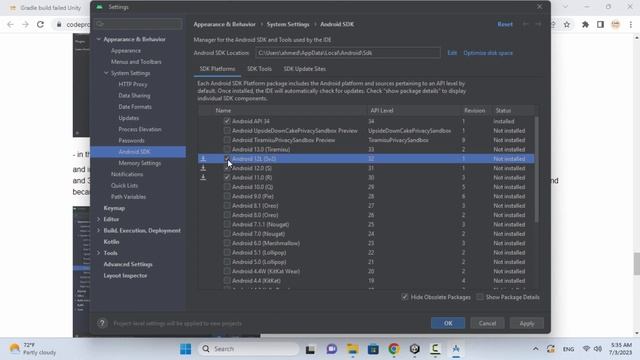Open the network Wi-Fi tray icon

(x=587, y=349)
